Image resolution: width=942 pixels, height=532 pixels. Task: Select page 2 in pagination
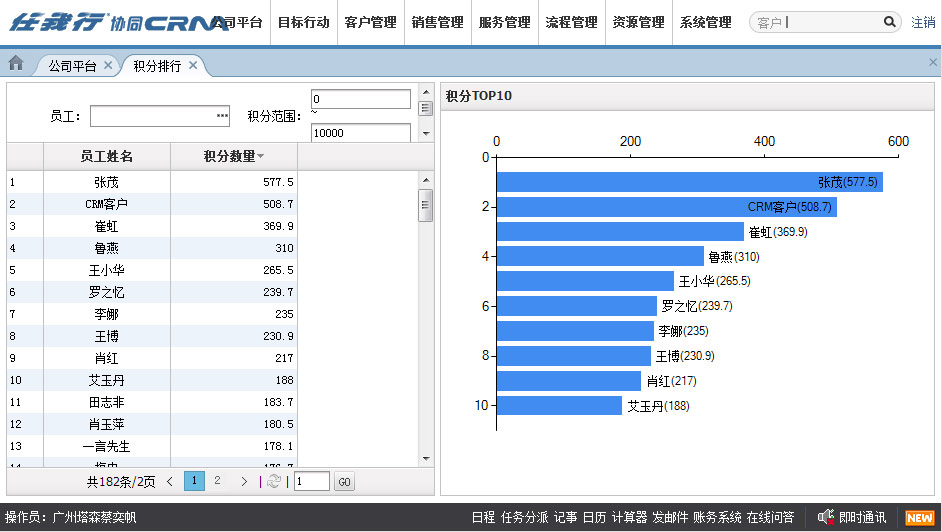(x=217, y=481)
